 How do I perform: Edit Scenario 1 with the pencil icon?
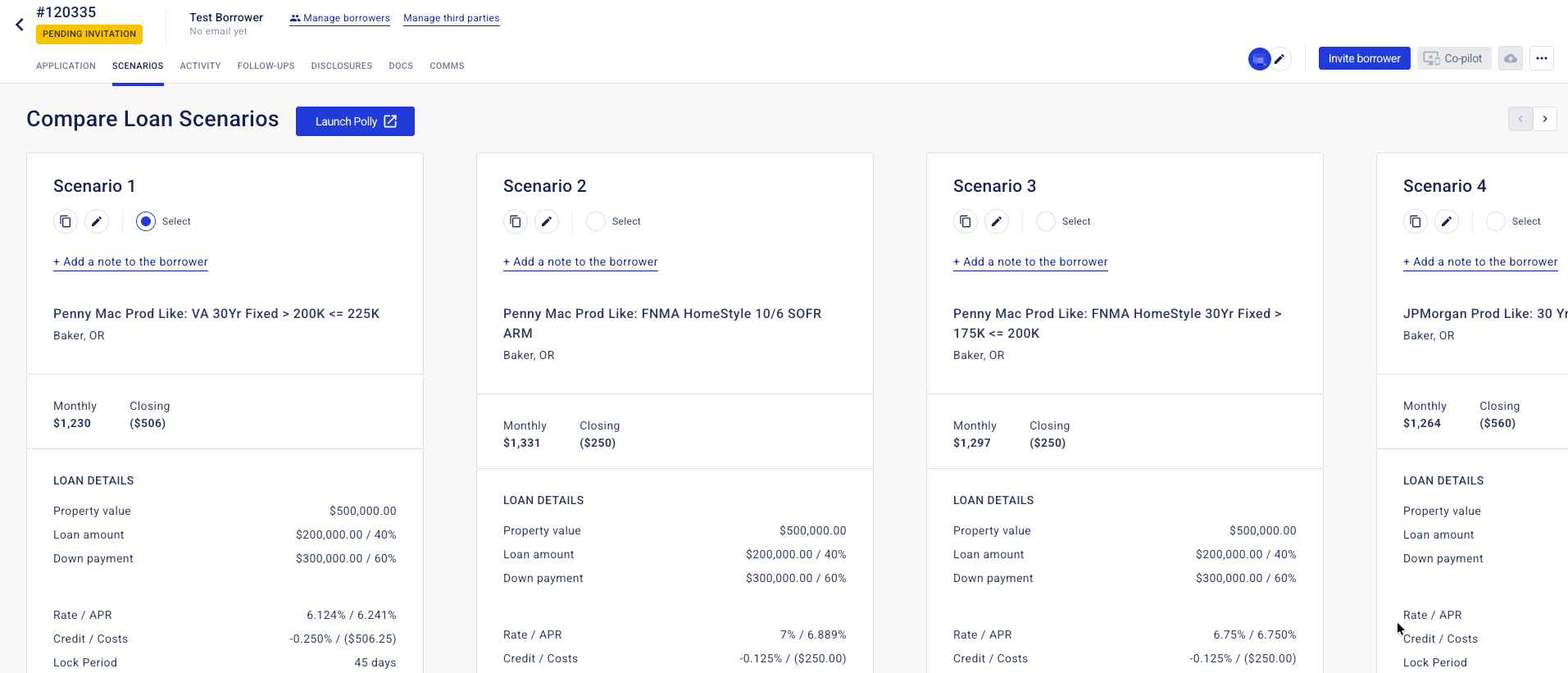97,221
